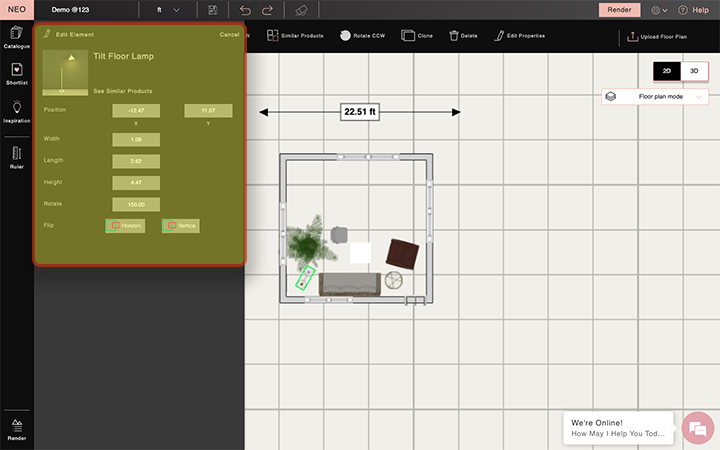This screenshot has height=450, width=720.
Task: Click the Position Y input field
Action: [x=208, y=111]
